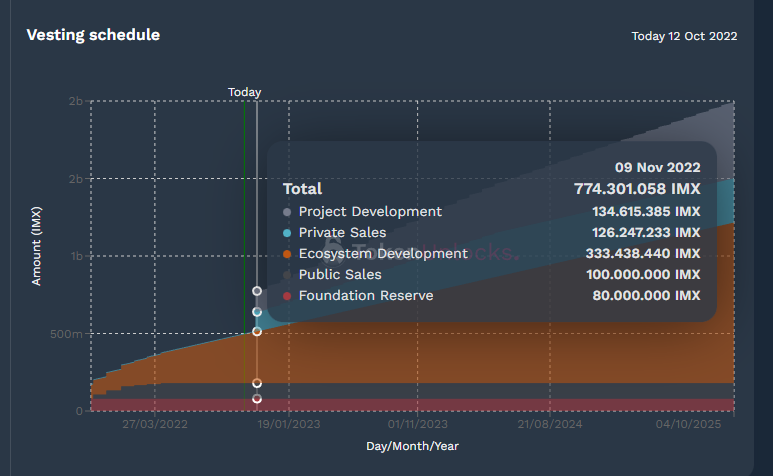This screenshot has width=773, height=476.
Task: Click the 'Ecosystem Development' tooltip label
Action: (382, 254)
